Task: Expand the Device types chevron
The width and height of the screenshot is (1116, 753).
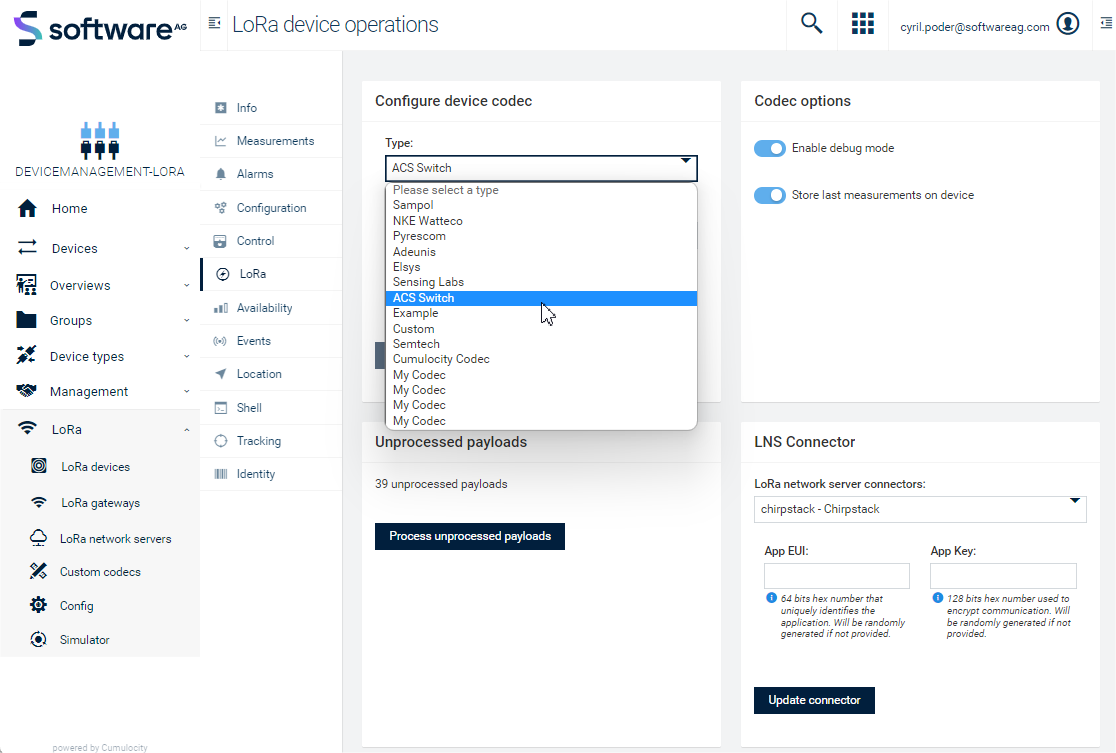Action: tap(186, 356)
